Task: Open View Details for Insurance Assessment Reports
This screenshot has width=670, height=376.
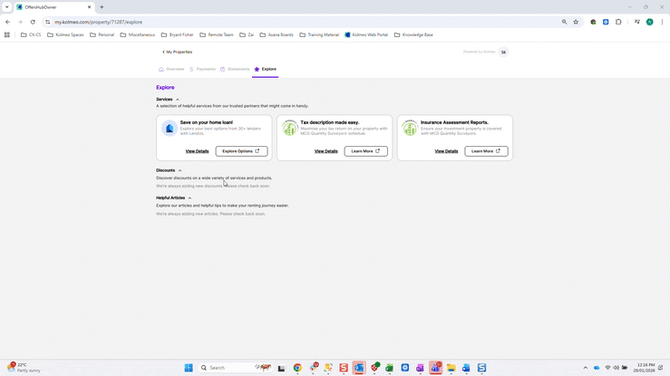Action: [446, 151]
